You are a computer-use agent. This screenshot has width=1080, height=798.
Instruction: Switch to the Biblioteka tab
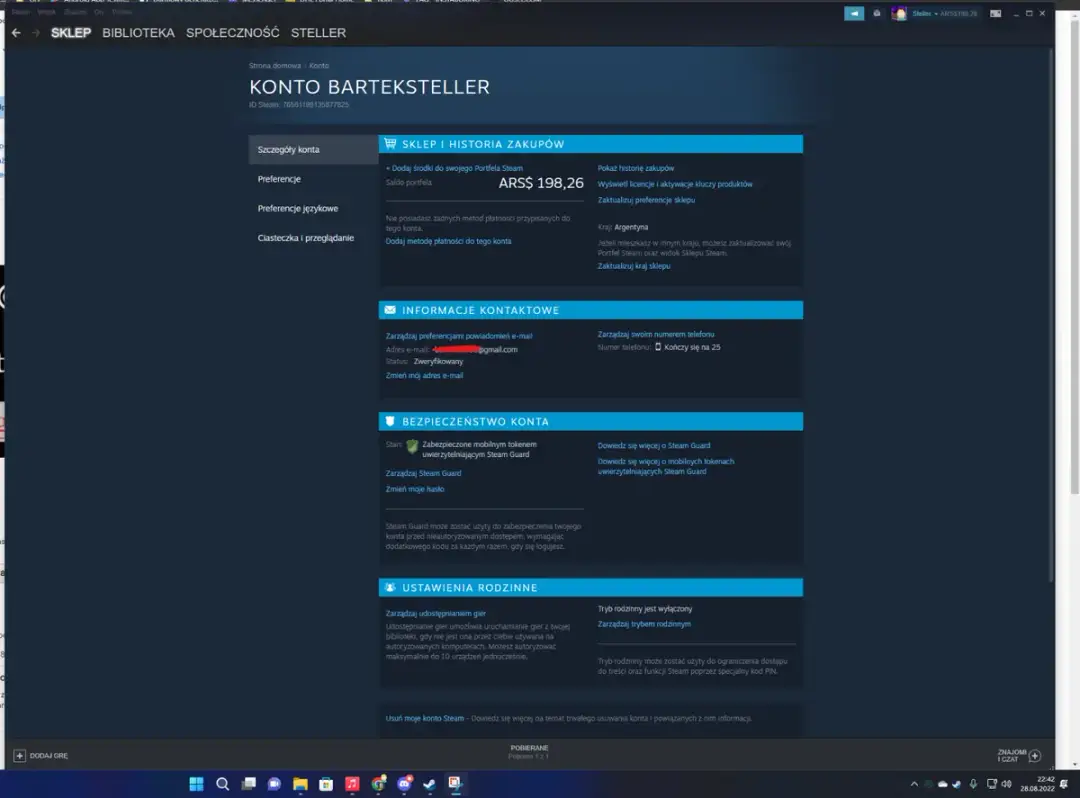138,32
